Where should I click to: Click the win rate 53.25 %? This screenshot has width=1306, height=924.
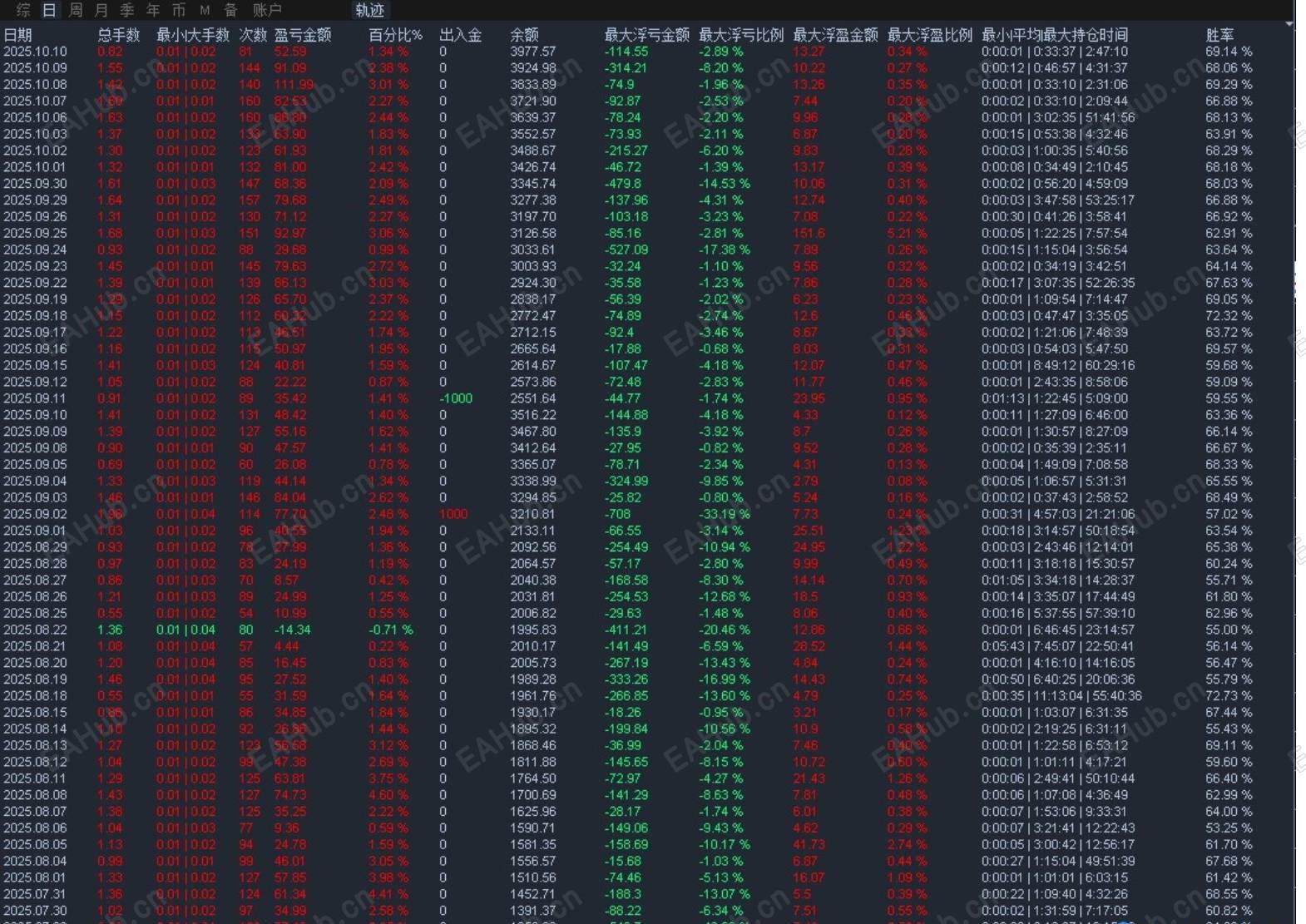click(x=1229, y=828)
